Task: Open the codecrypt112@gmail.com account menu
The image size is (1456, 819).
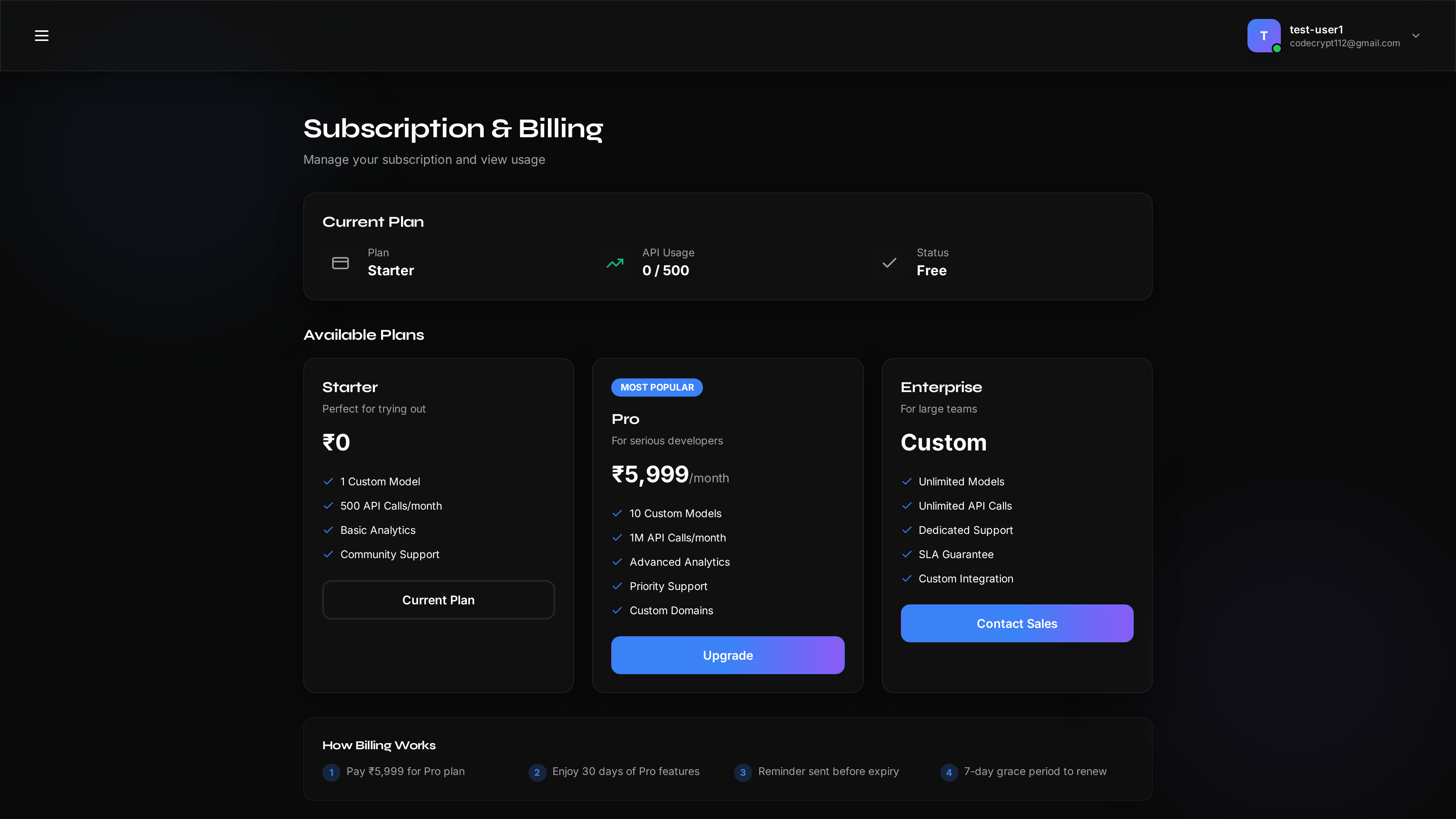Action: click(1345, 44)
